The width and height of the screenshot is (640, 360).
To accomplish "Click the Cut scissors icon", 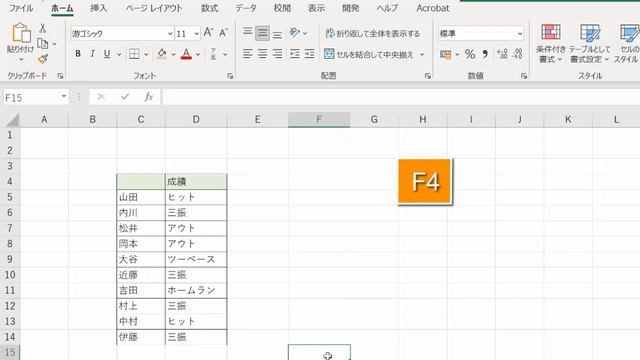I will (42, 29).
